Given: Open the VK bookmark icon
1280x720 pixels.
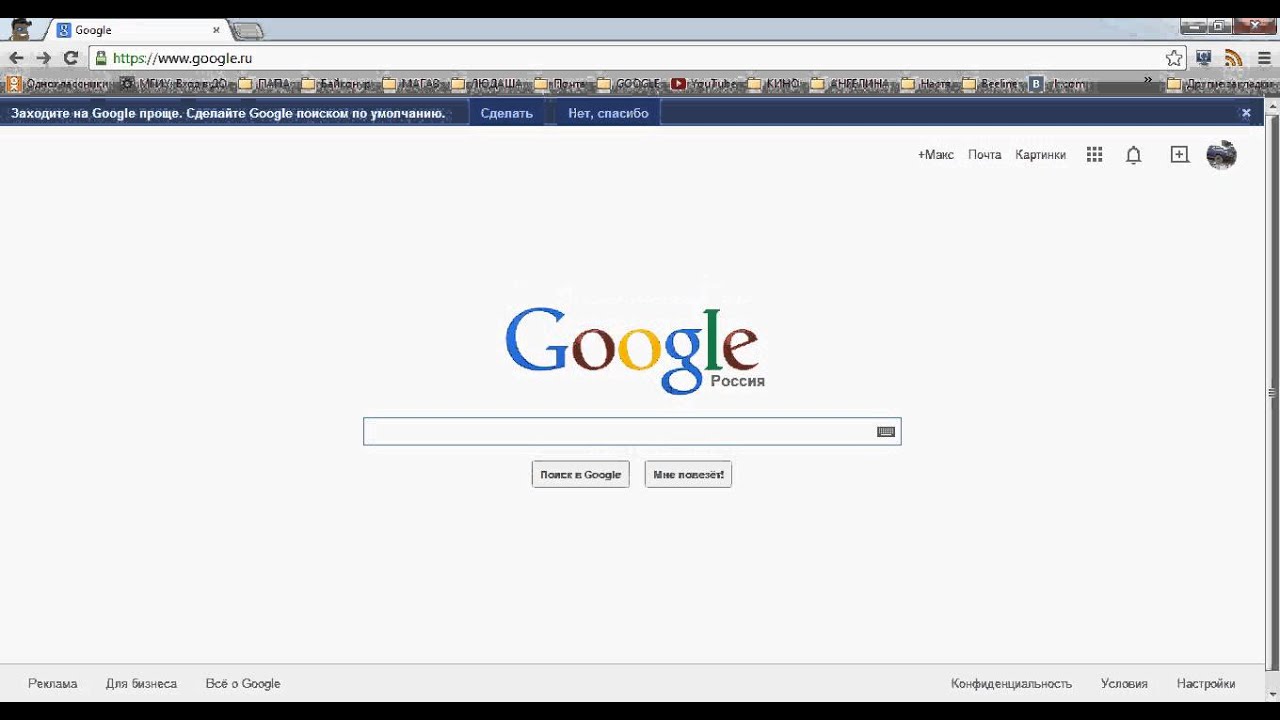Looking at the screenshot, I should coord(1037,84).
